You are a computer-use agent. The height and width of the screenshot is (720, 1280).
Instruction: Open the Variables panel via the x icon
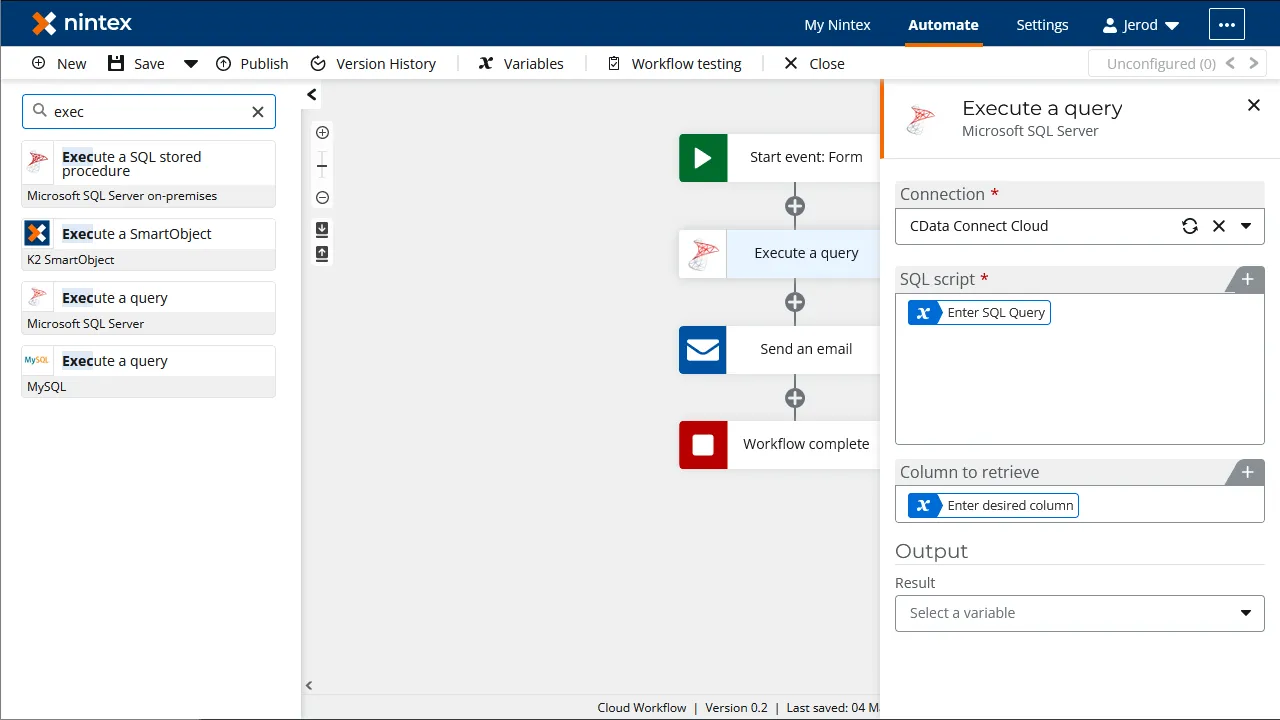[486, 63]
